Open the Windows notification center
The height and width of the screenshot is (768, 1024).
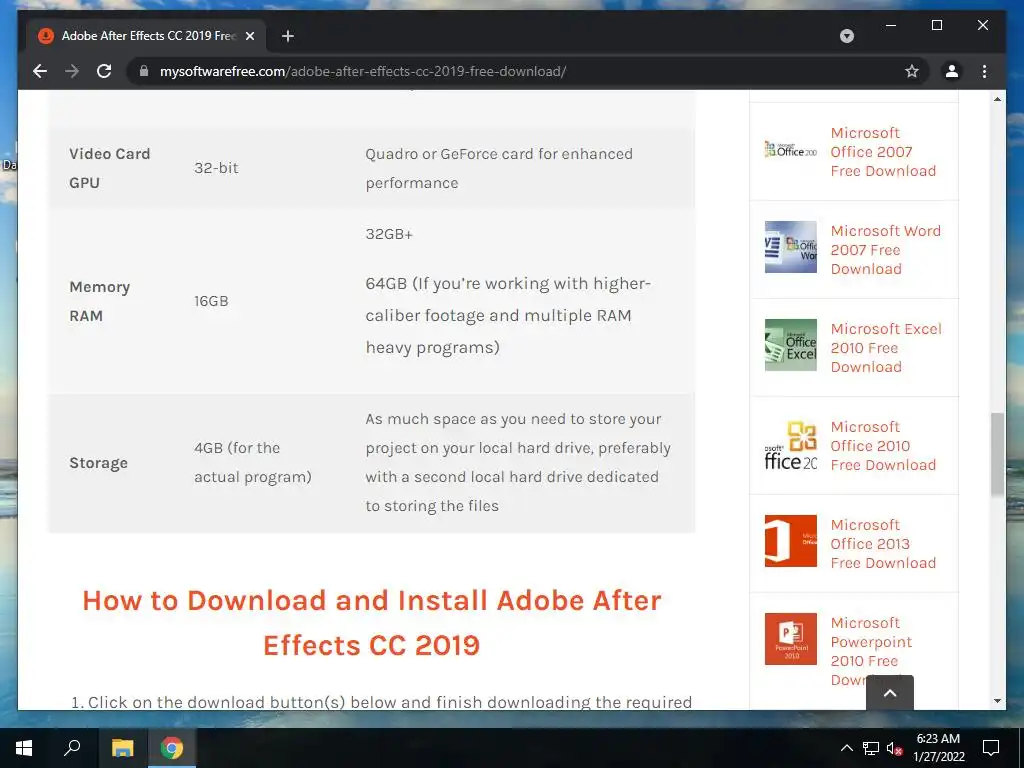991,748
